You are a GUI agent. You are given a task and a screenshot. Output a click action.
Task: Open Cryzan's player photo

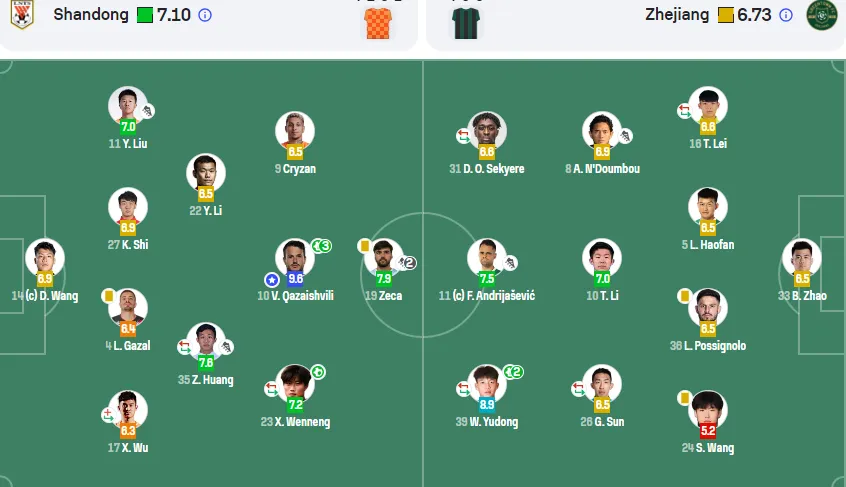[x=295, y=131]
